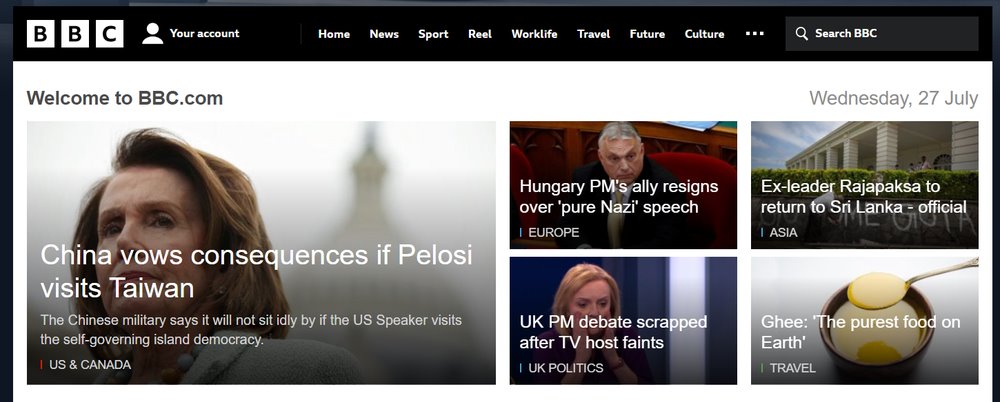Image resolution: width=1000 pixels, height=402 pixels.
Task: Open Rajapaksa return to Sri Lanka story
Action: 864,197
